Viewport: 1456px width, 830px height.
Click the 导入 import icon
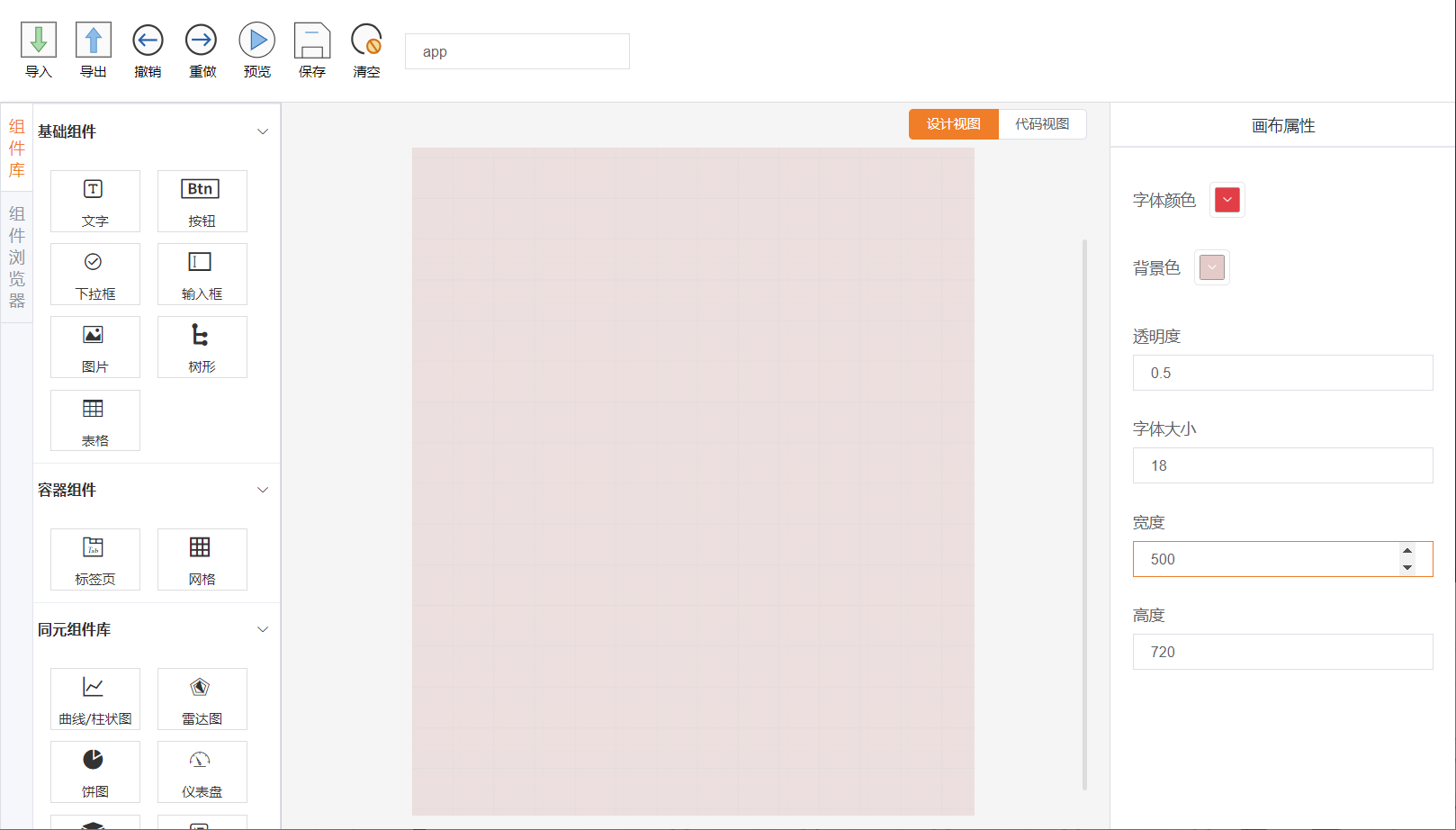(x=39, y=41)
